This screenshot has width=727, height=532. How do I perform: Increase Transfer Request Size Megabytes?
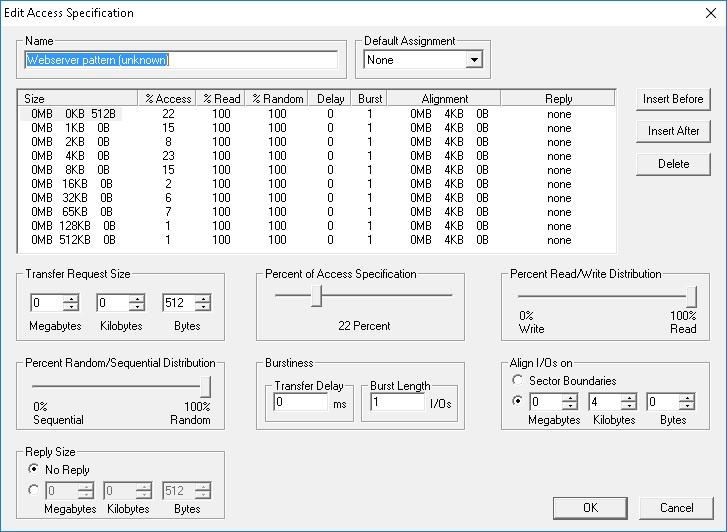70,299
